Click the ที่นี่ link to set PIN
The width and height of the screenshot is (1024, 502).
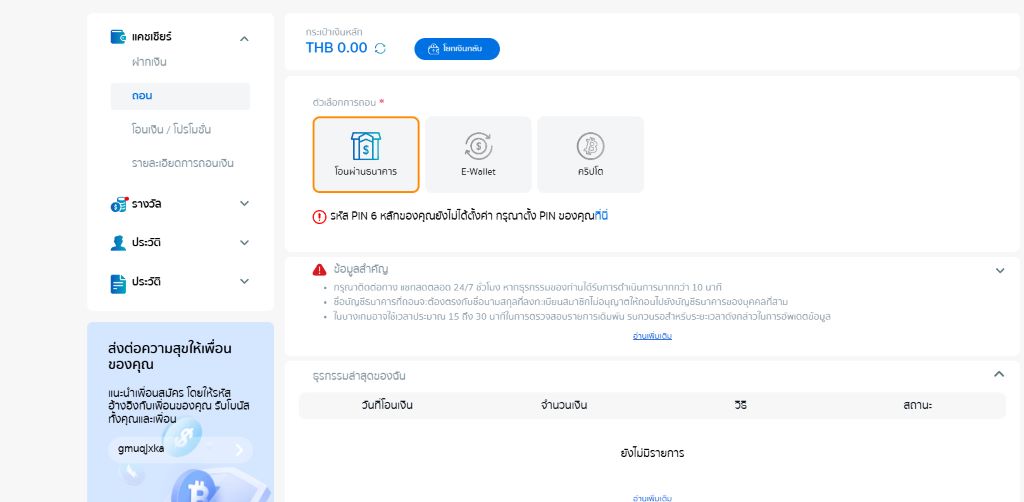(601, 216)
